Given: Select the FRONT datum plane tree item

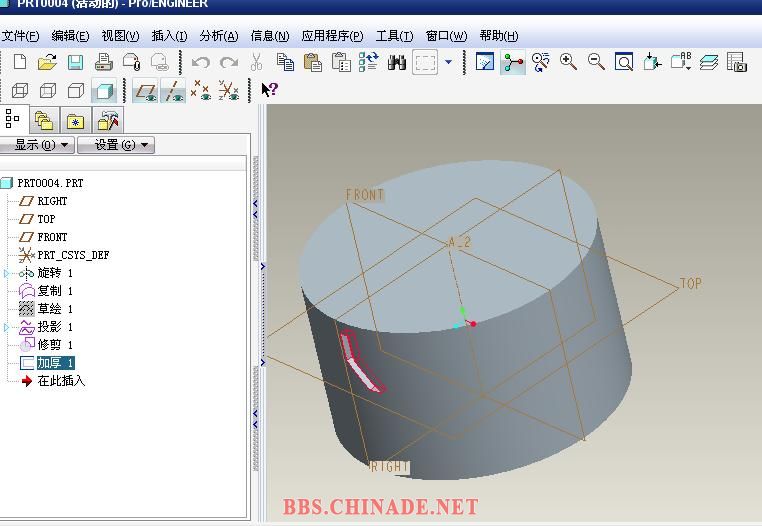Looking at the screenshot, I should (x=52, y=237).
